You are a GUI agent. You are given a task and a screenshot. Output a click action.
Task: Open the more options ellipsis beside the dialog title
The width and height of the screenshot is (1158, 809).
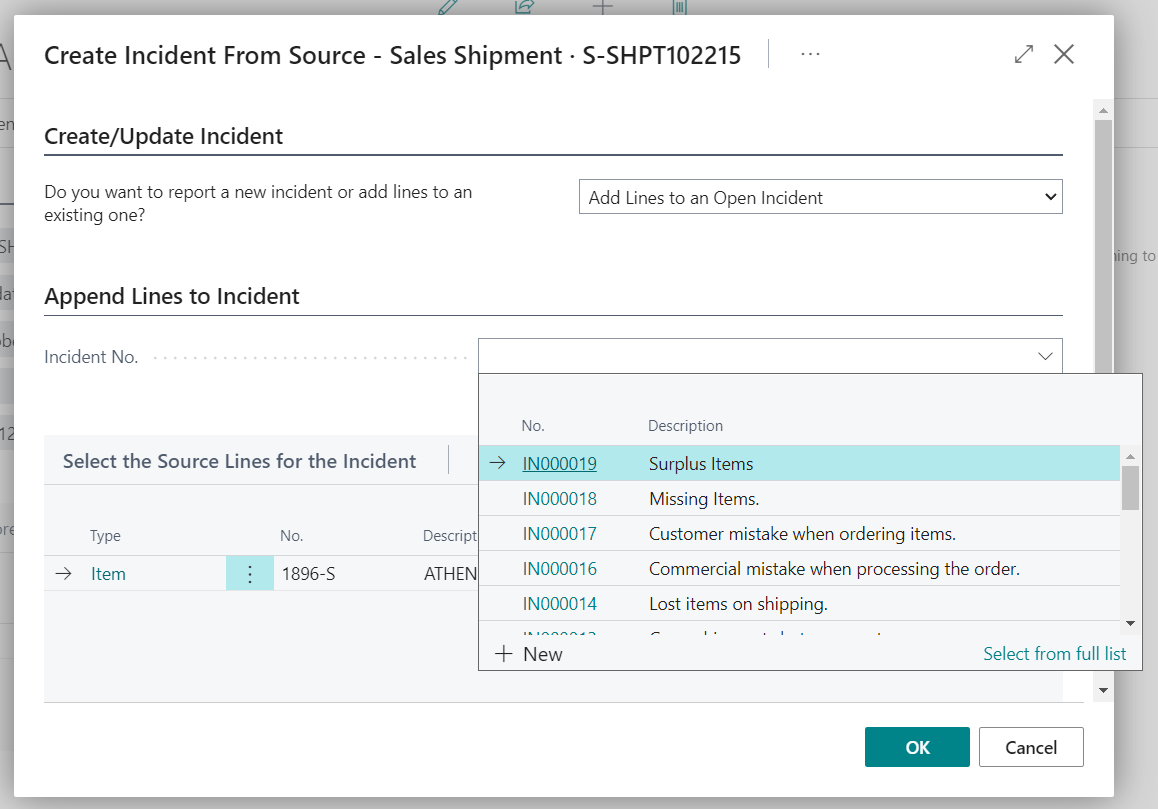coord(810,54)
